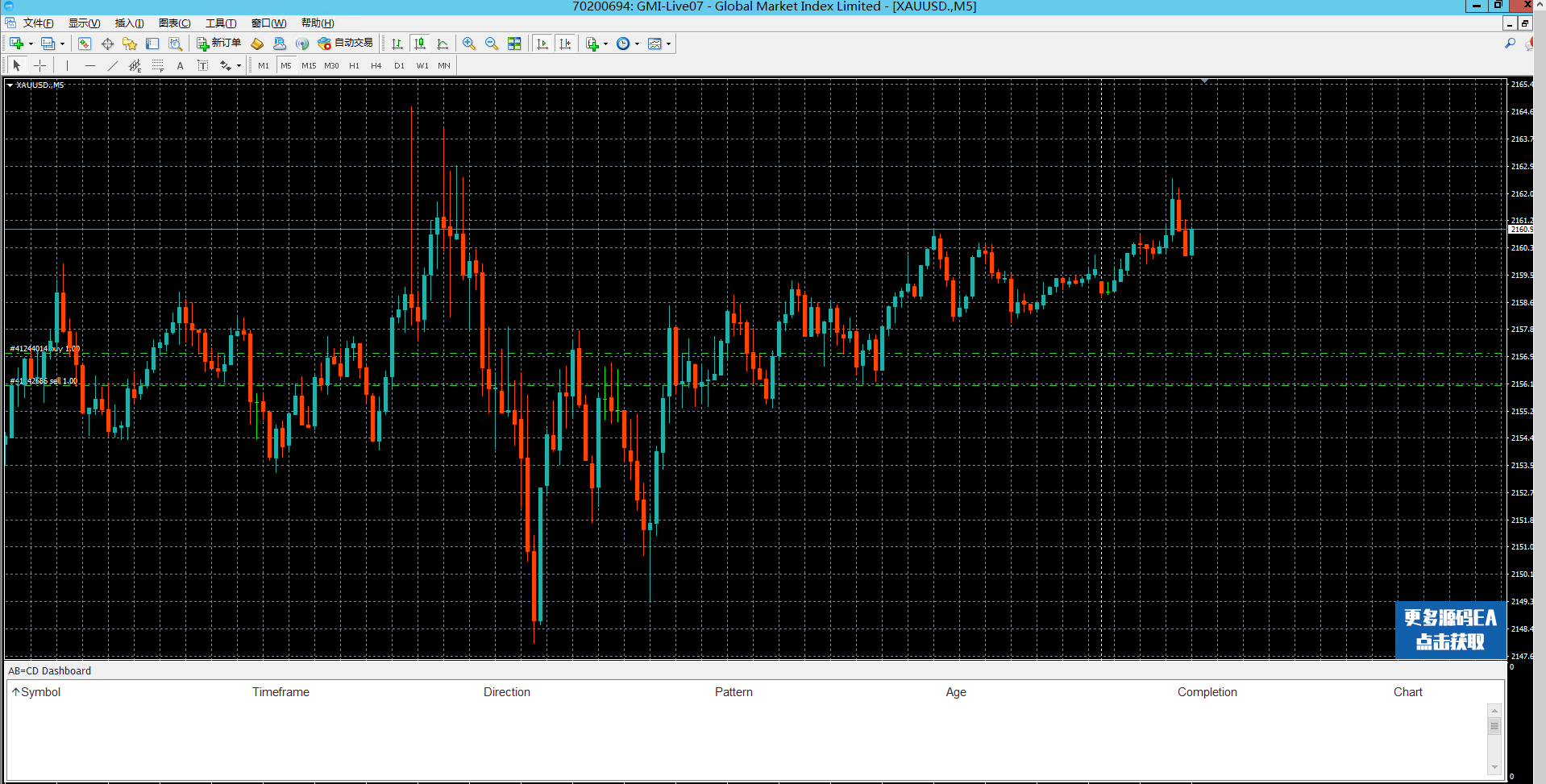Open the 显示(V) menu
The image size is (1546, 784).
[84, 23]
